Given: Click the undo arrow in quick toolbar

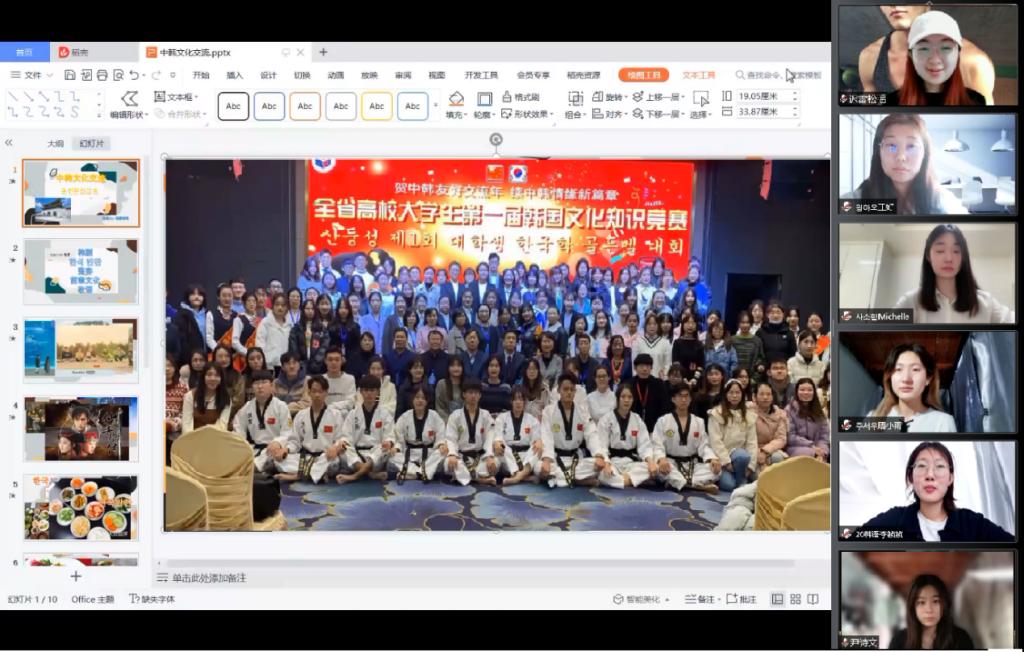Looking at the screenshot, I should click(x=134, y=75).
